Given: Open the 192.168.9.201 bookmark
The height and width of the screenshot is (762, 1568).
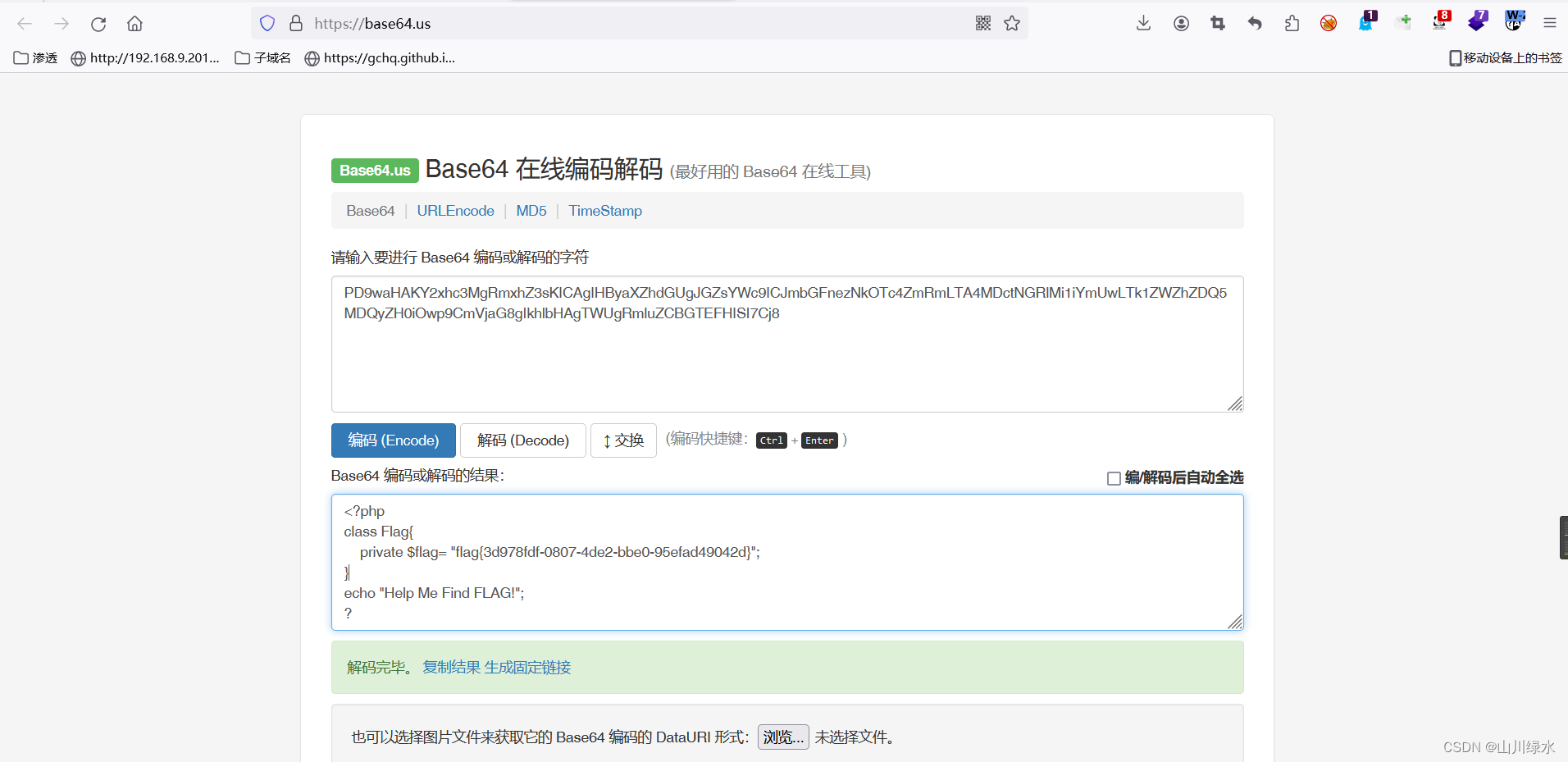Looking at the screenshot, I should [x=145, y=58].
